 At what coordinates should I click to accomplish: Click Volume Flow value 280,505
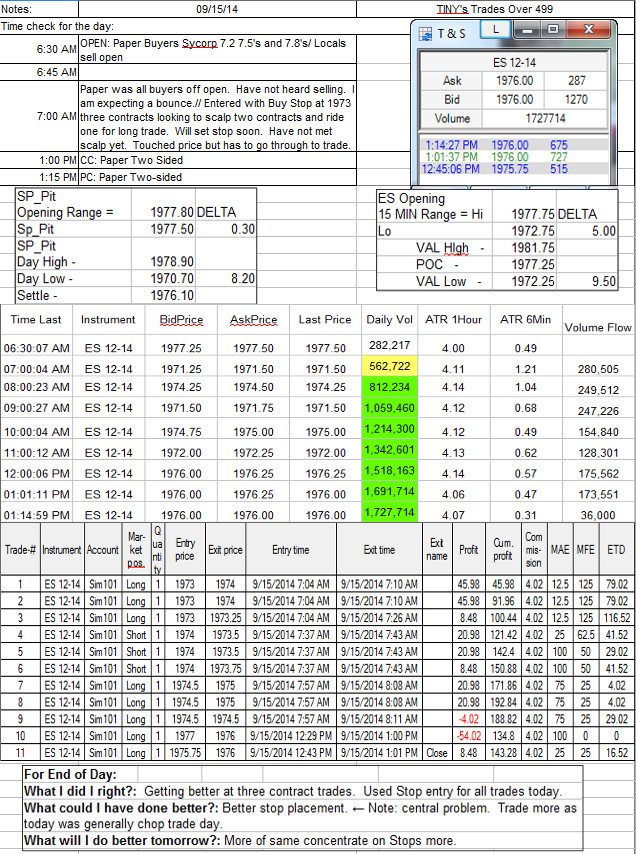[x=598, y=369]
